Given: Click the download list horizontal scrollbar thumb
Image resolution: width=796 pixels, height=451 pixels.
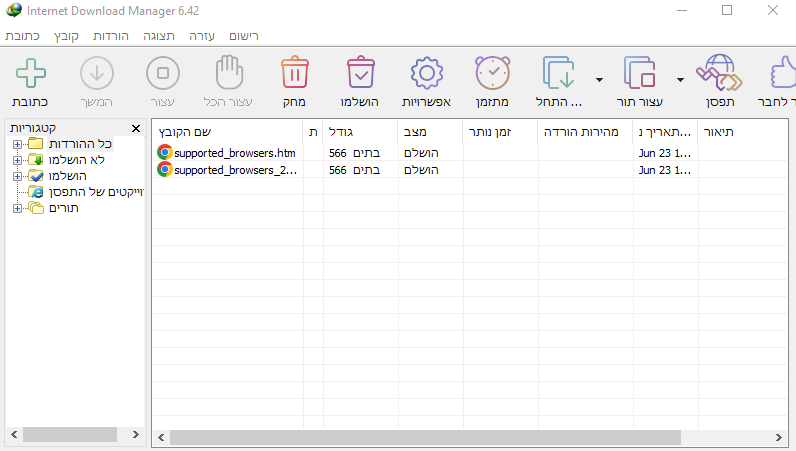Looking at the screenshot, I should pos(425,437).
